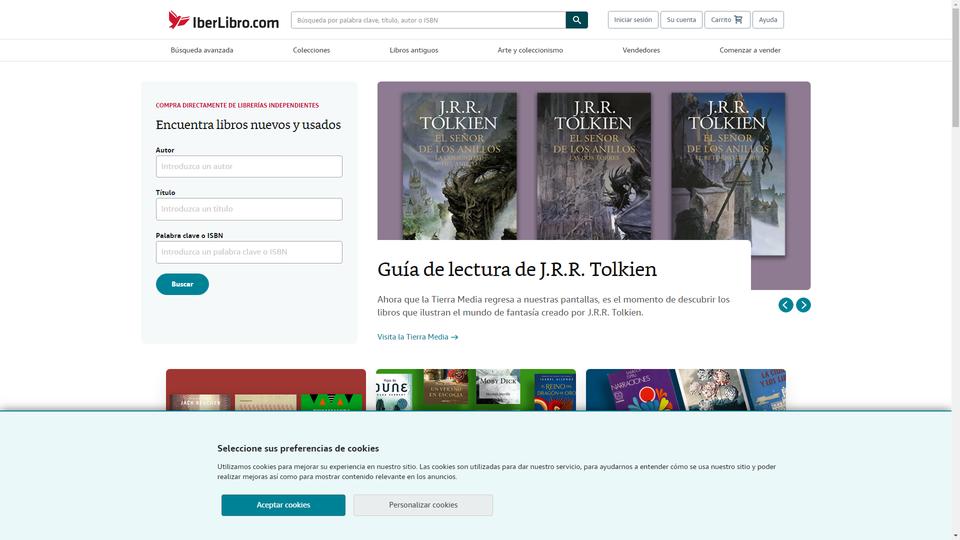Click Las Dos Torres book cover
This screenshot has height=540, width=960.
pyautogui.click(x=594, y=166)
